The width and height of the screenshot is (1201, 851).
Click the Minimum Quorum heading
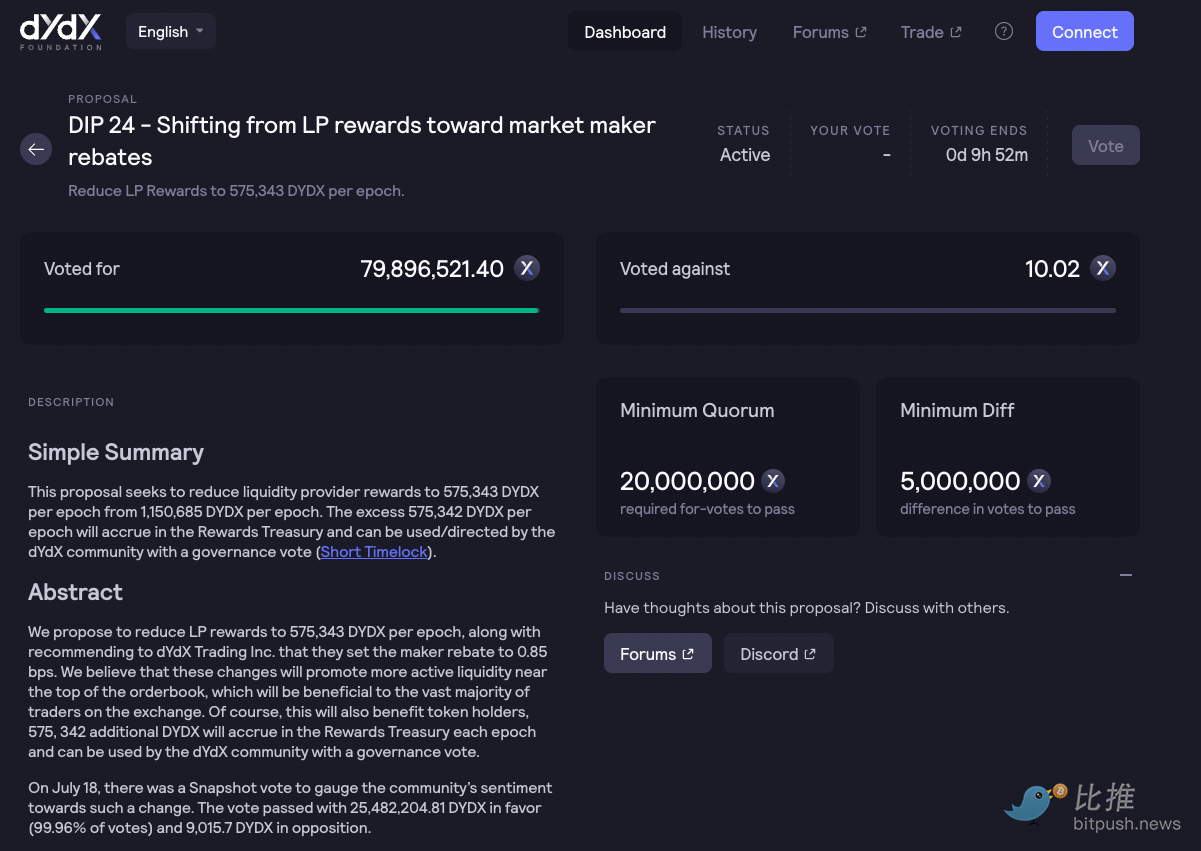point(697,411)
